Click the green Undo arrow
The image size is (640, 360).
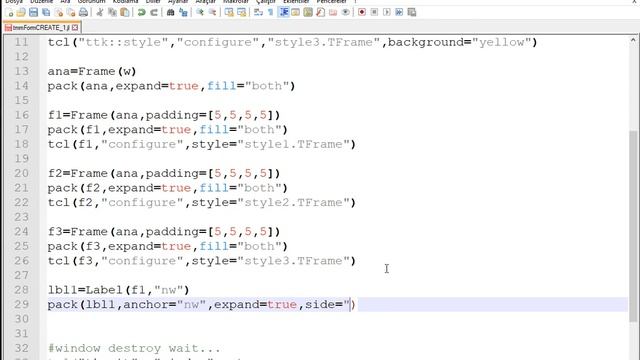point(142,12)
